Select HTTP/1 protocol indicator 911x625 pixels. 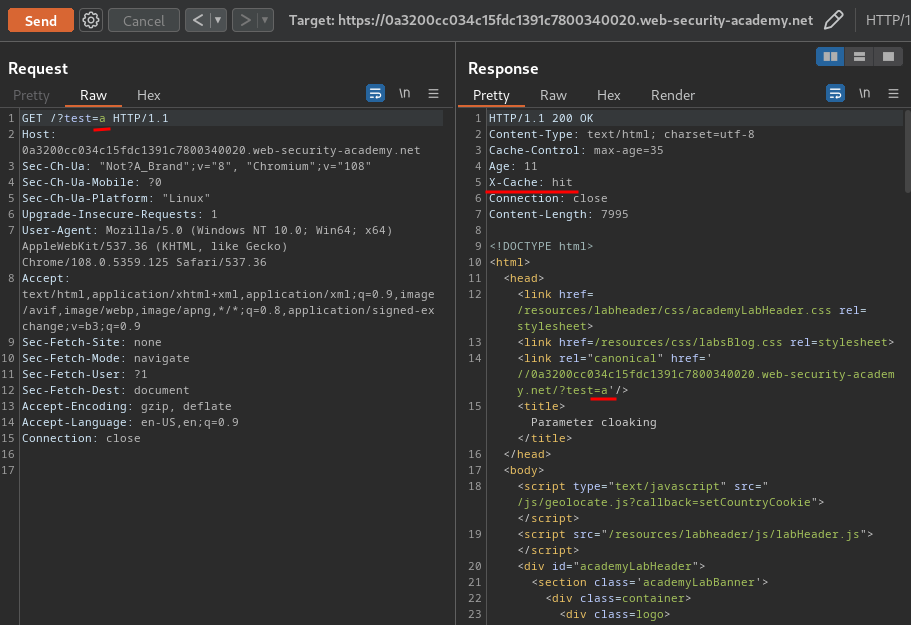tap(888, 20)
